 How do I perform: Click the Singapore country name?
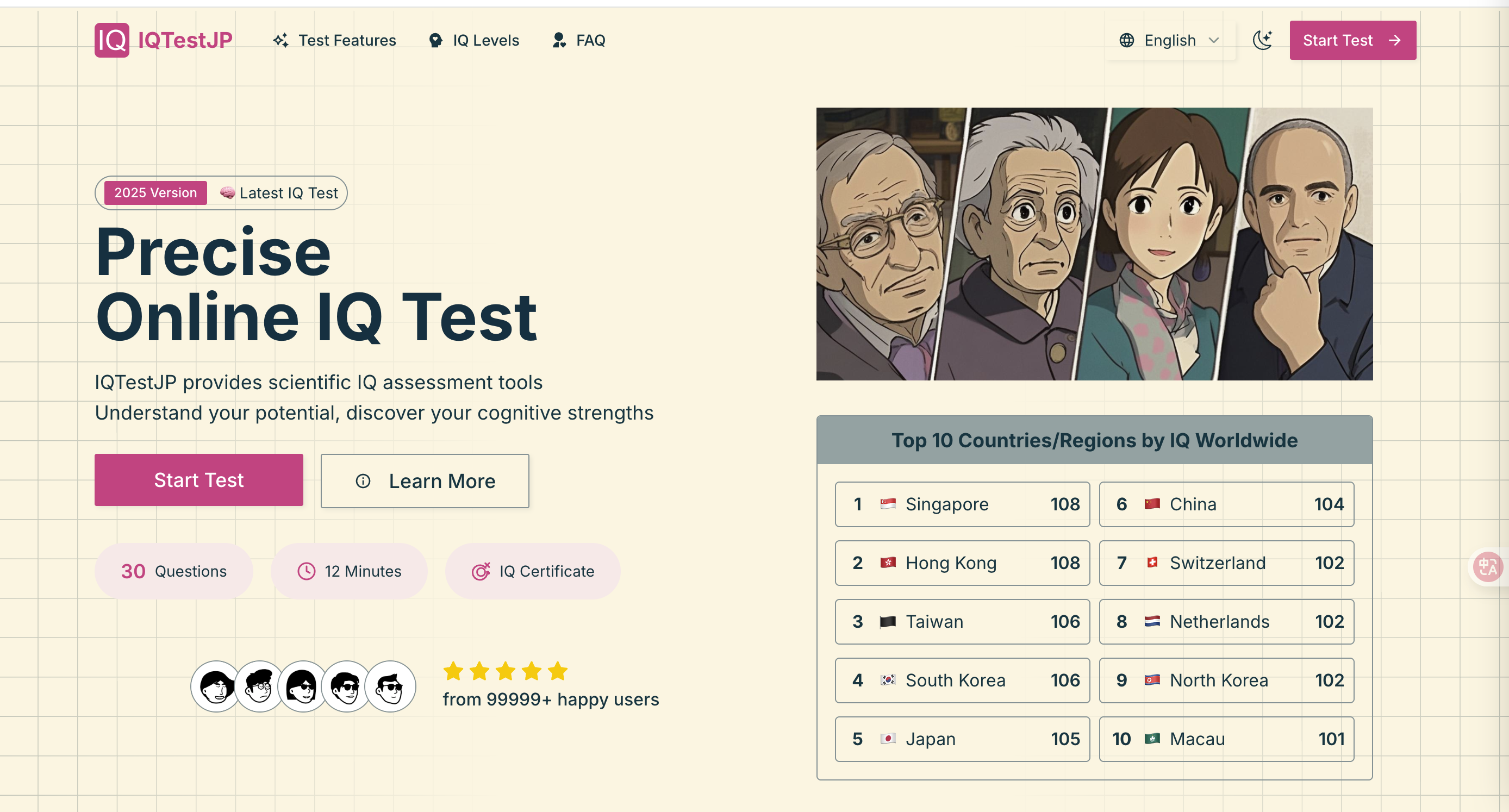point(947,504)
